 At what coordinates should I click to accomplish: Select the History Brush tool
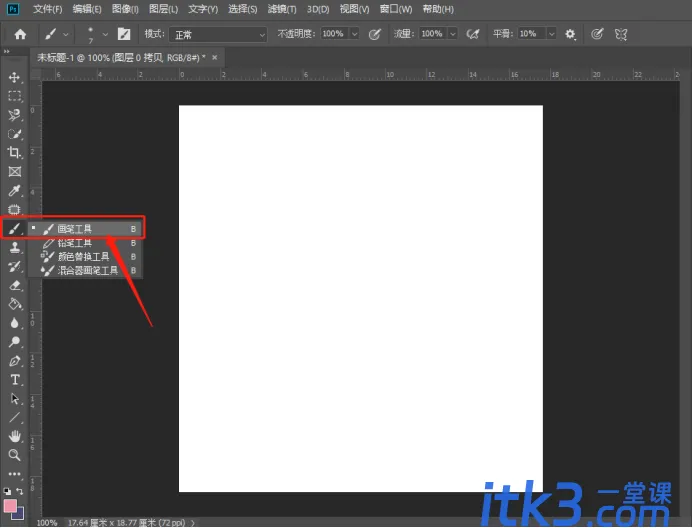coord(14,266)
